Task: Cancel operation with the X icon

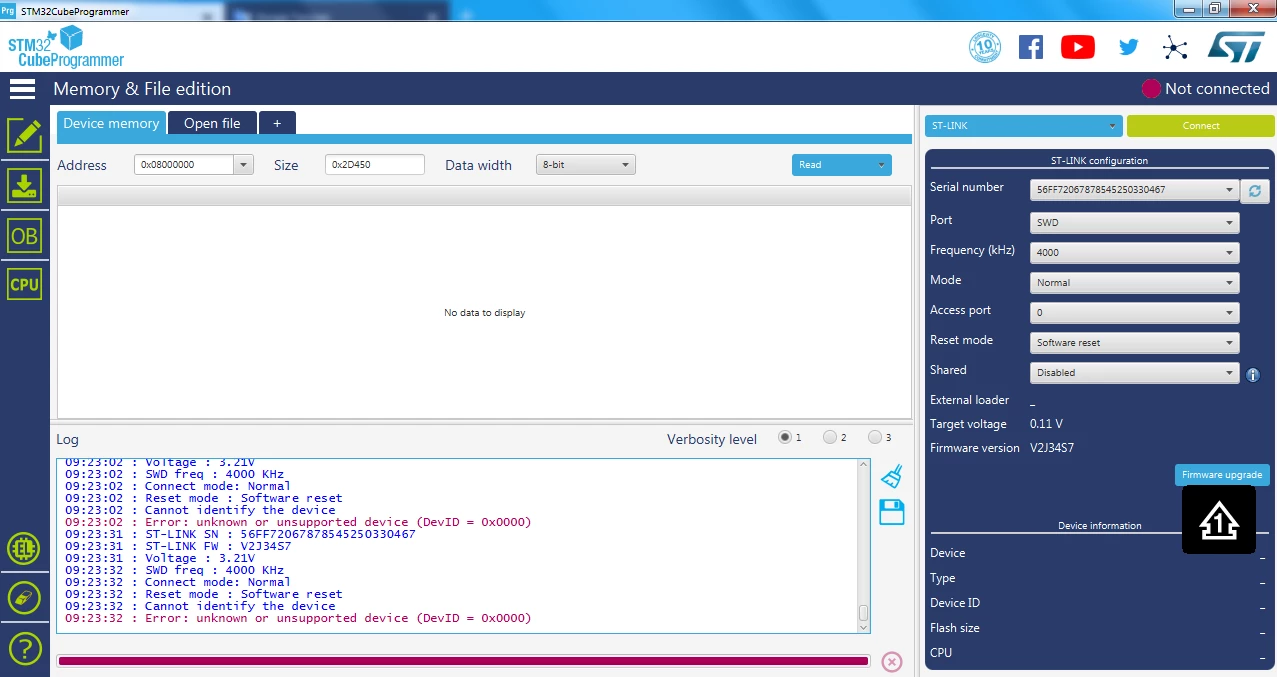Action: click(892, 661)
